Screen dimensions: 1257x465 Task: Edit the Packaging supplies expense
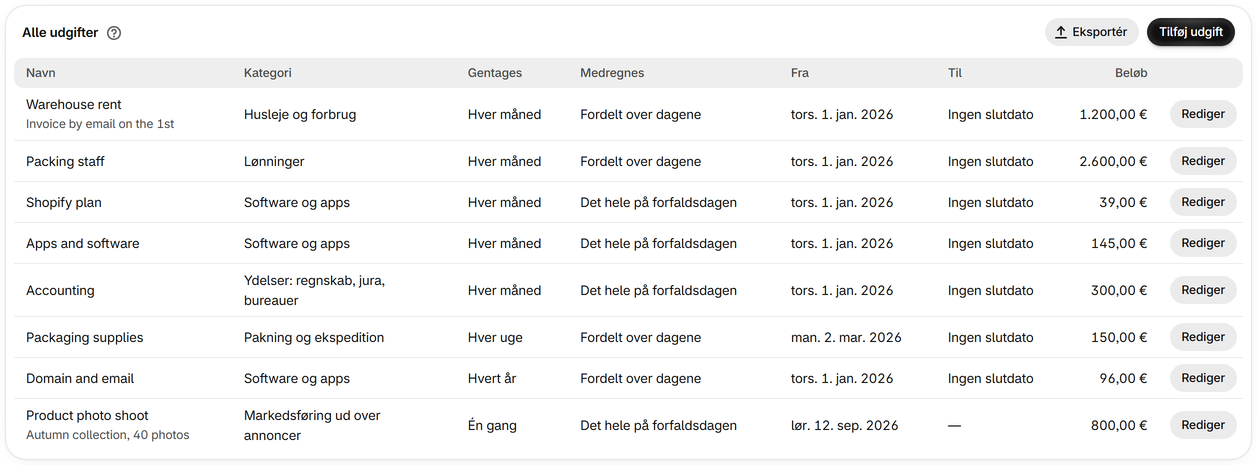1203,337
